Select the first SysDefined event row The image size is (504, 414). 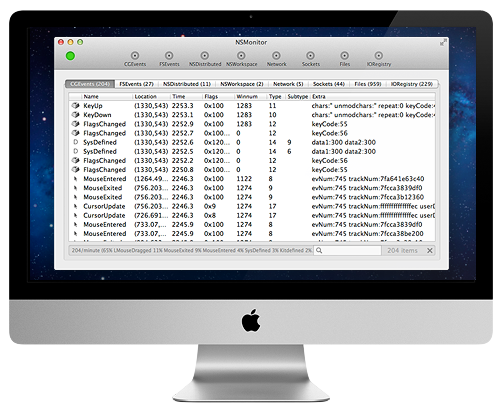pos(252,142)
